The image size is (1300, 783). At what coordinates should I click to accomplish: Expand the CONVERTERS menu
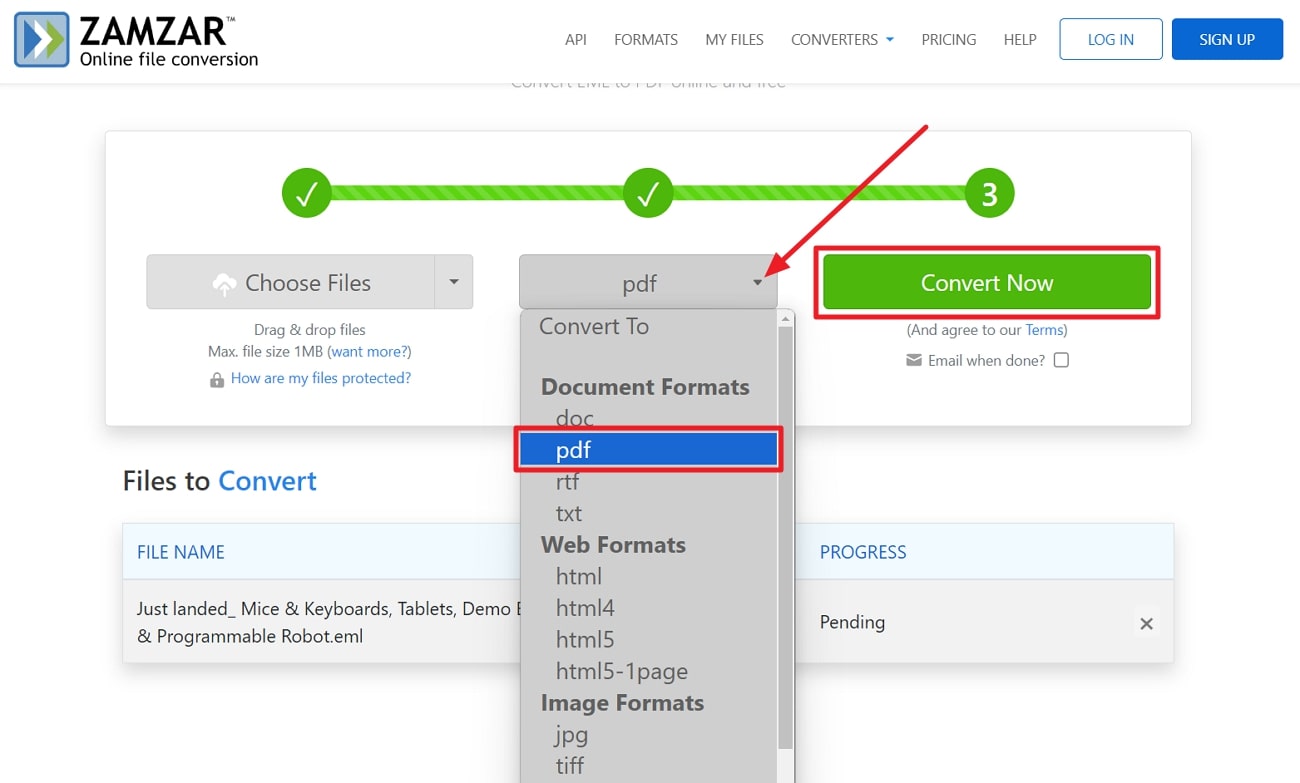pyautogui.click(x=842, y=40)
